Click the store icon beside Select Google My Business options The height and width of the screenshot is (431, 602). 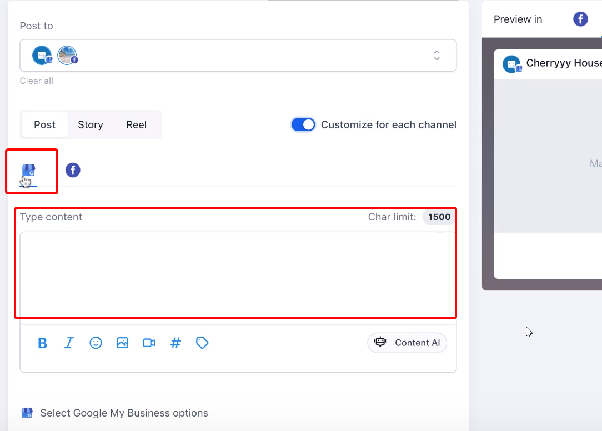point(27,413)
